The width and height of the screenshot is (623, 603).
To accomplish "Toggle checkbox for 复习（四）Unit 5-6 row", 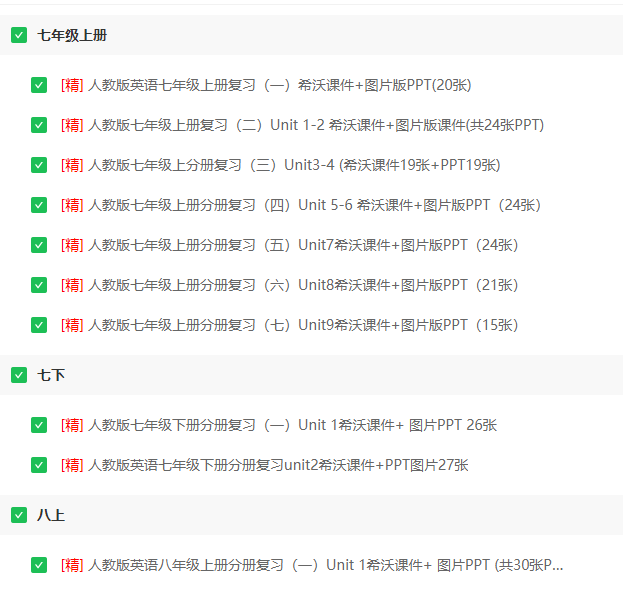I will point(39,205).
